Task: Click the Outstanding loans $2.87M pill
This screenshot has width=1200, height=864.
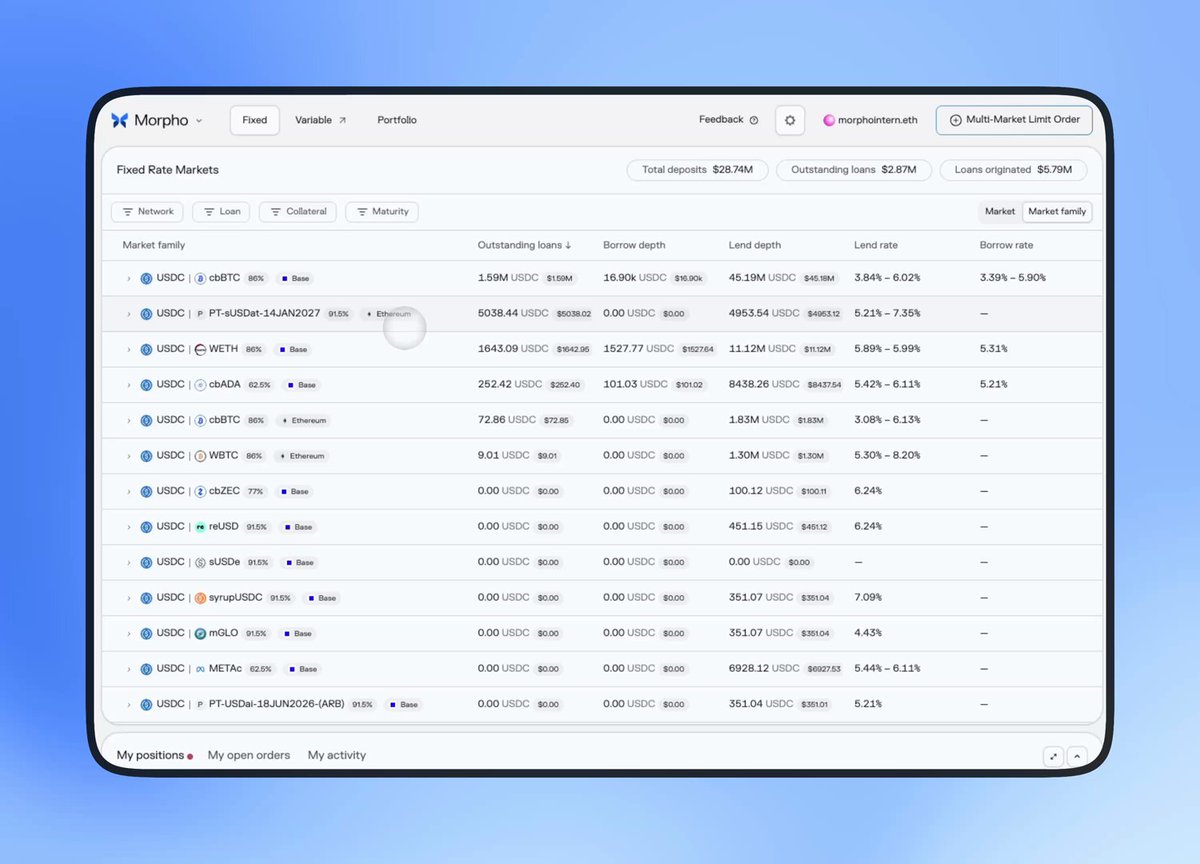Action: tap(854, 170)
